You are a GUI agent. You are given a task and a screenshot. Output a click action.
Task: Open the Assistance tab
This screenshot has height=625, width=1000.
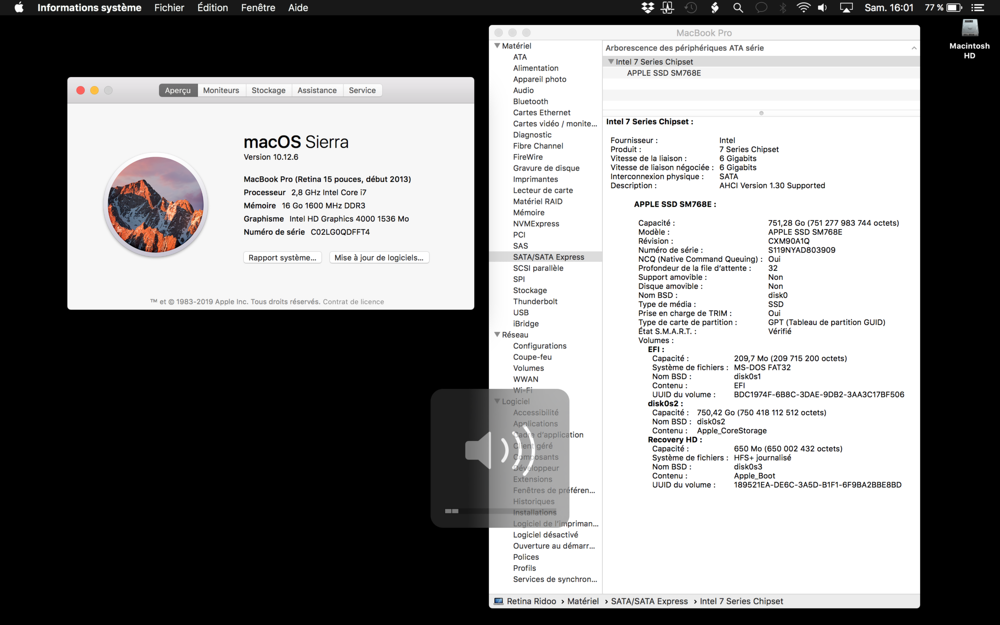(x=317, y=91)
